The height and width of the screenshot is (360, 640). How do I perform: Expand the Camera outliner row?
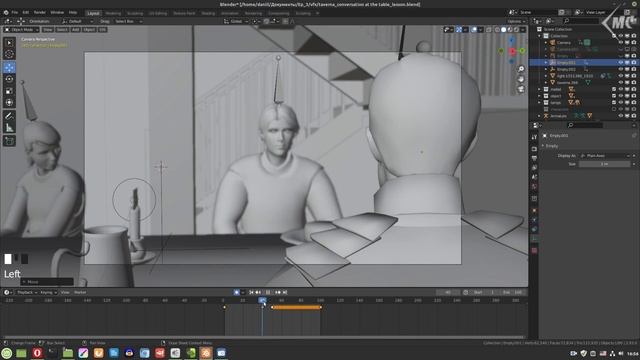[x=546, y=42]
